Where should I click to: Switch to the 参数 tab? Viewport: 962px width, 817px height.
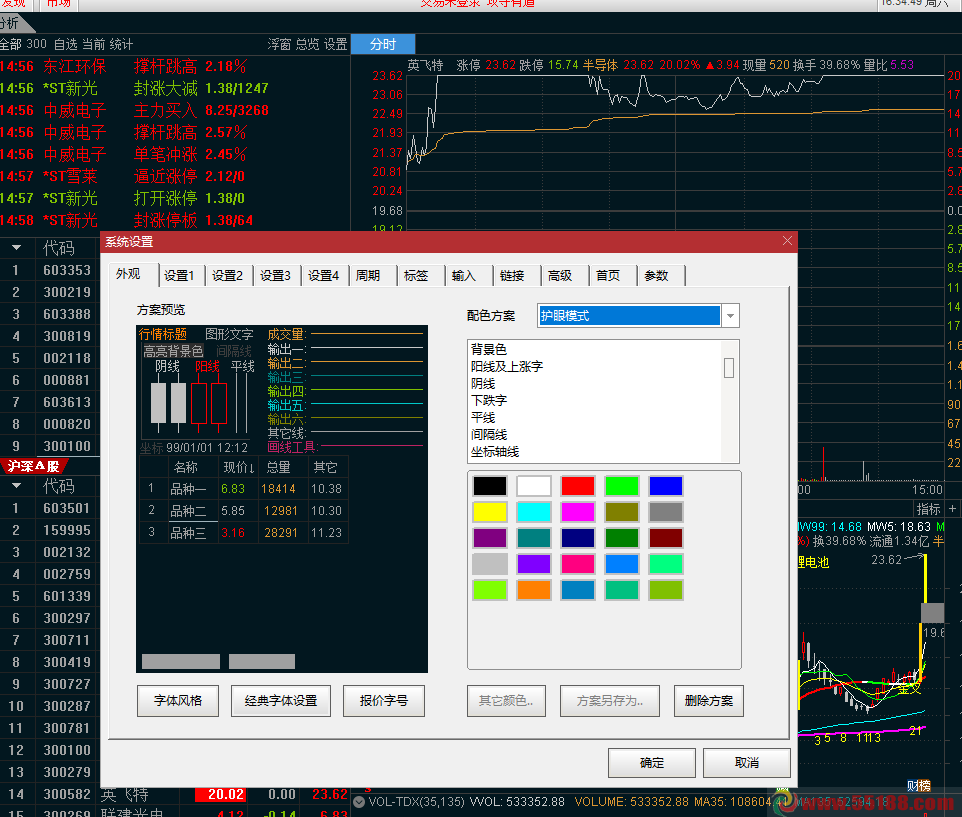(656, 276)
